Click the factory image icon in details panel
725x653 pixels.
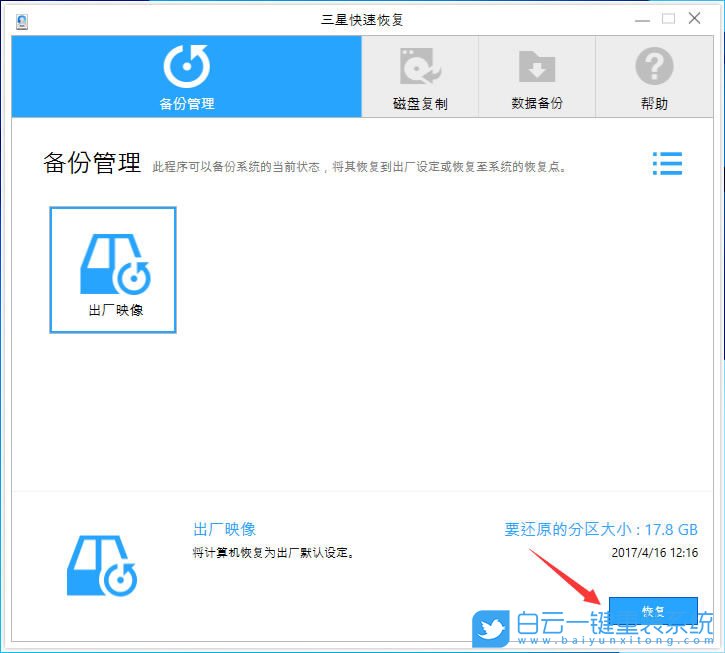[102, 566]
